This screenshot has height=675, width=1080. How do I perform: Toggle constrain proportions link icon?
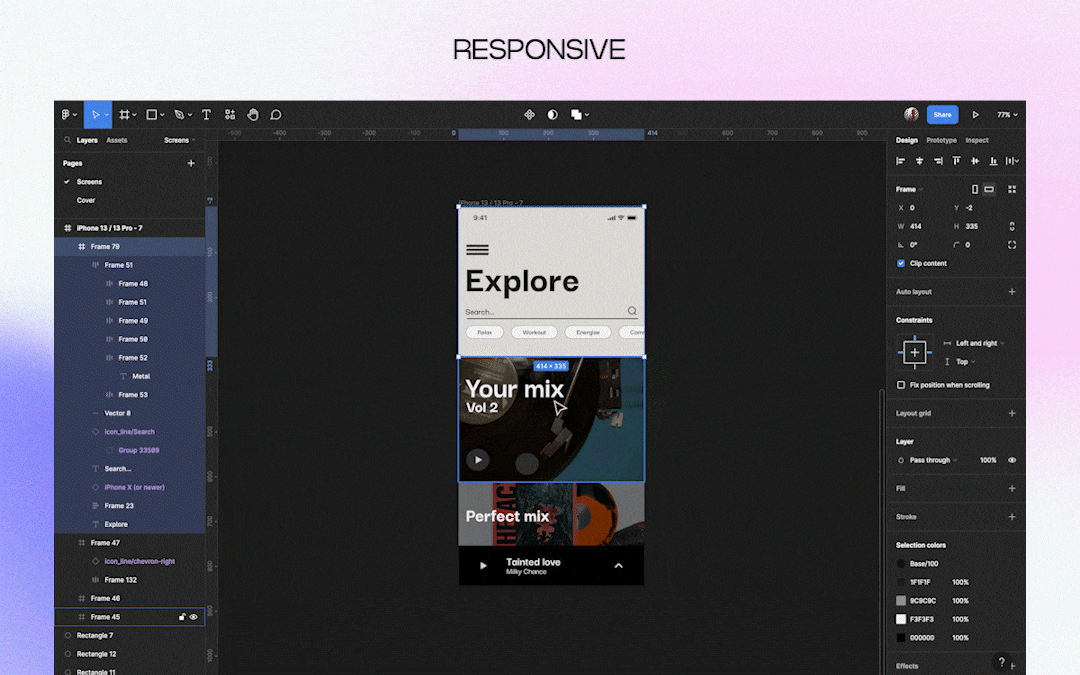pos(1012,226)
